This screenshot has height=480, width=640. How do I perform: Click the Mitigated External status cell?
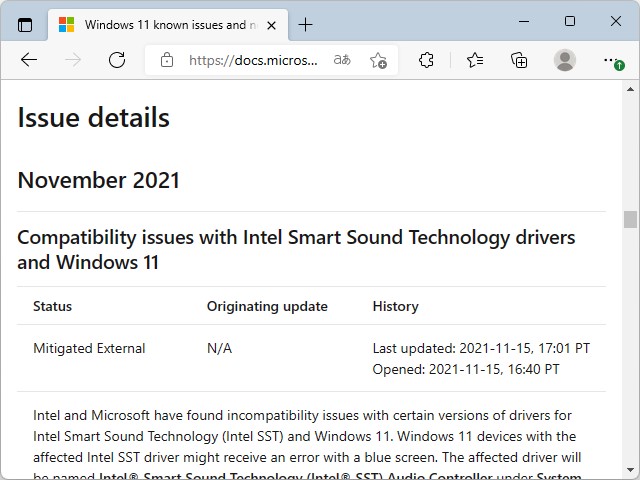pyautogui.click(x=89, y=348)
